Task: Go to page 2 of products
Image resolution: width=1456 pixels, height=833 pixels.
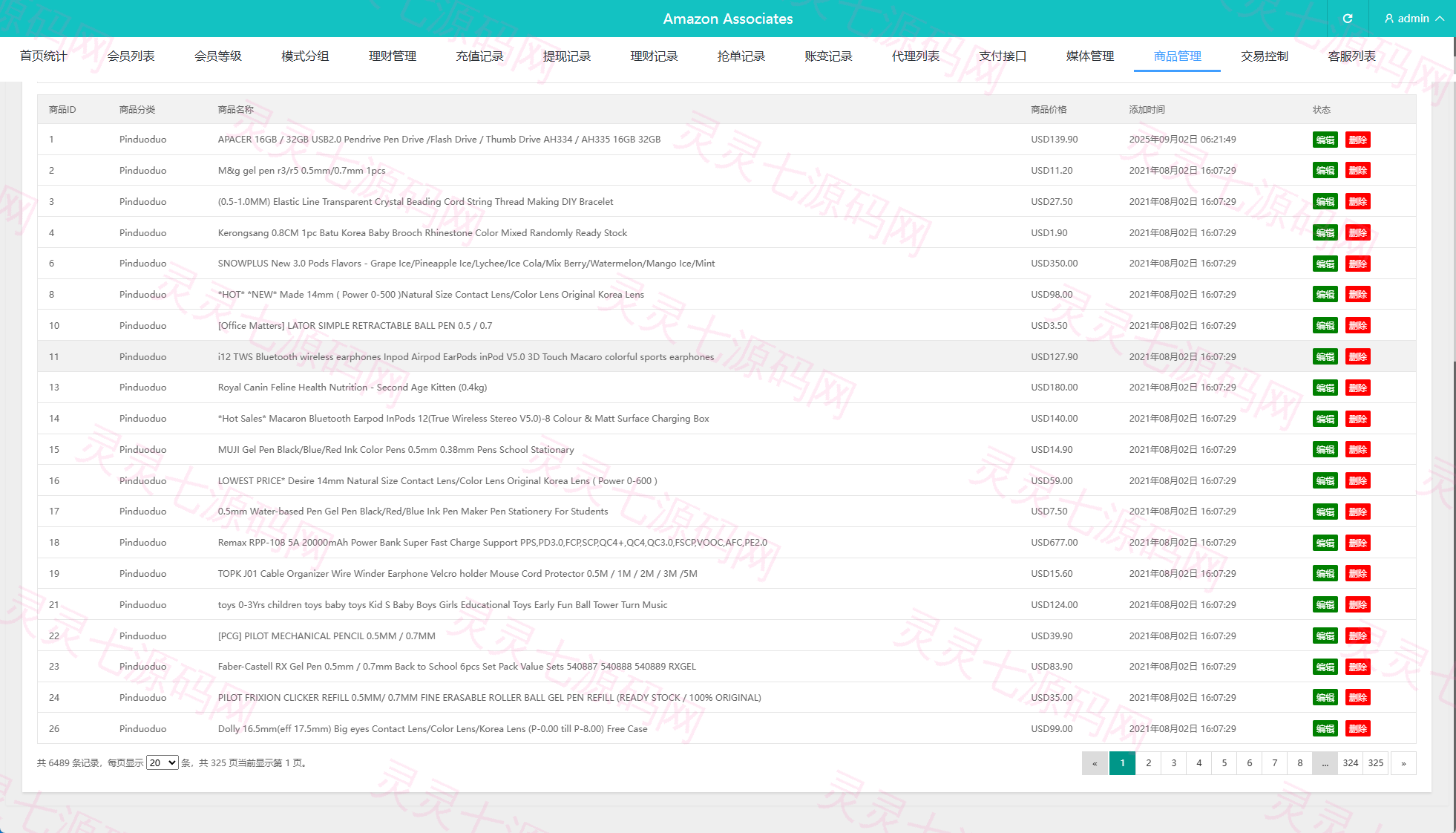Action: [1148, 763]
